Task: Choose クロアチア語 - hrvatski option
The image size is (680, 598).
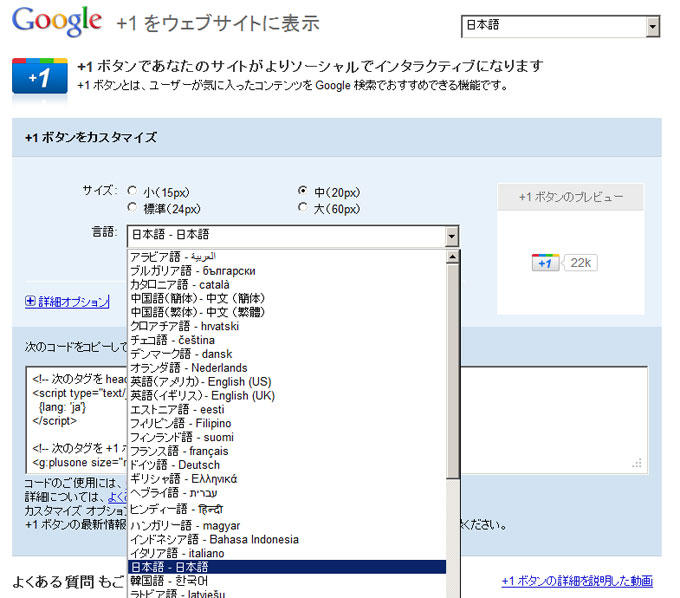Action: pos(287,326)
